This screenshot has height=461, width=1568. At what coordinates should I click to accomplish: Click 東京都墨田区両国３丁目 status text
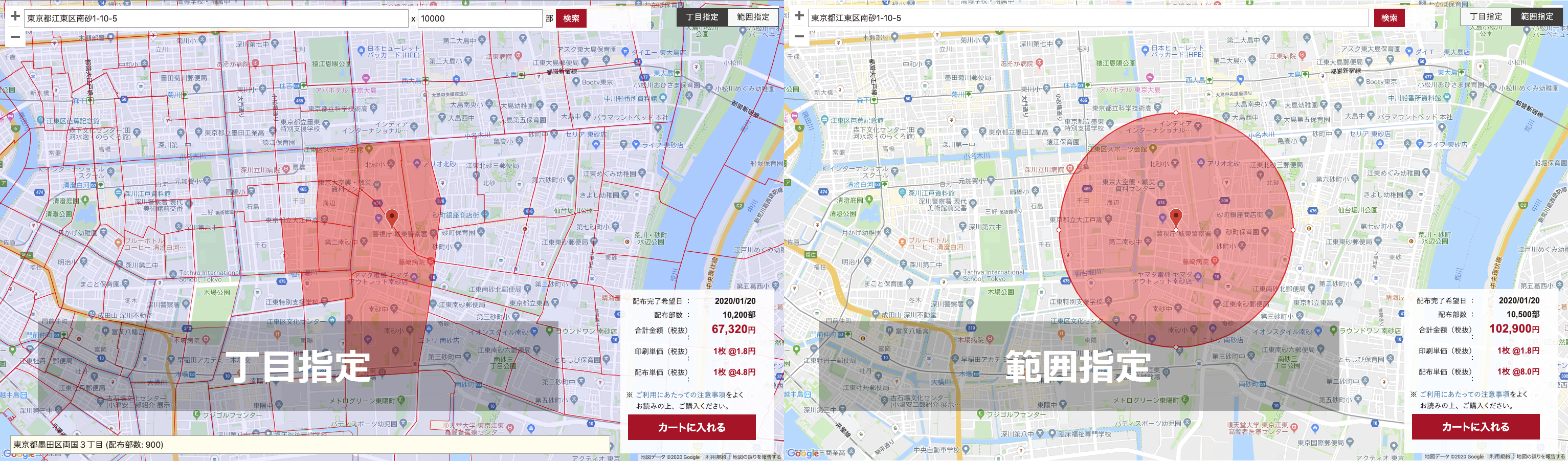click(x=88, y=445)
